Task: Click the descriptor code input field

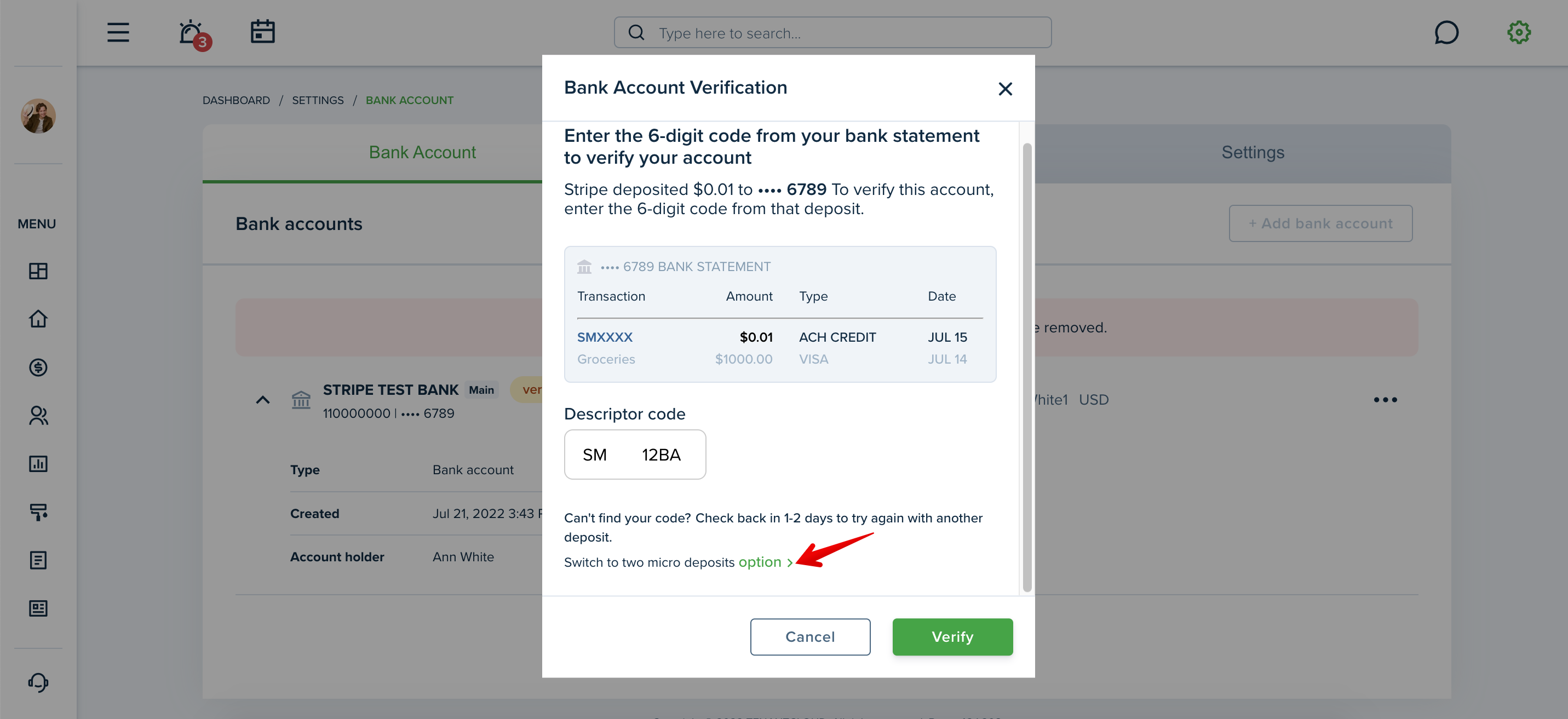Action: click(635, 454)
